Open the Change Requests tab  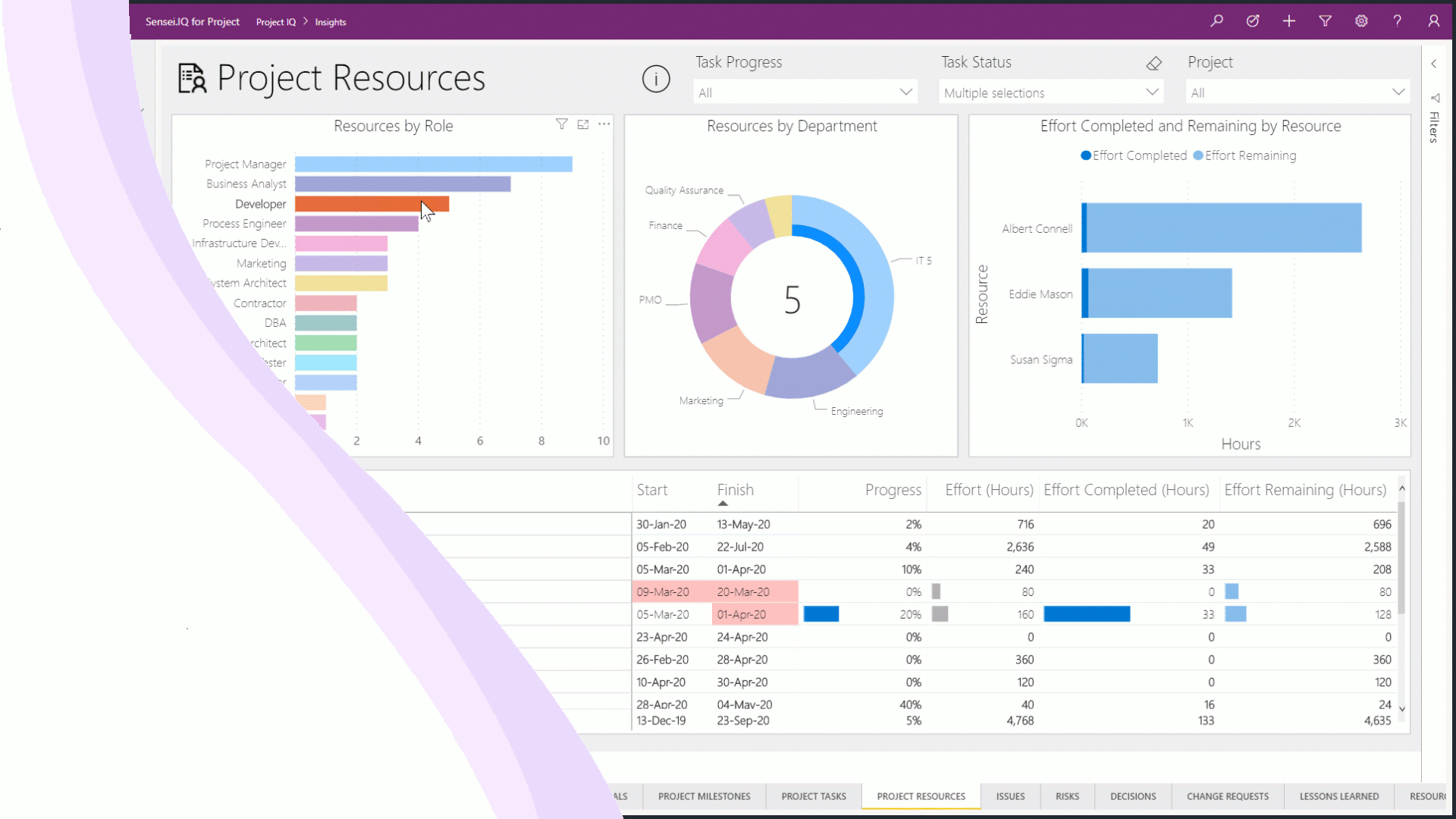pyautogui.click(x=1227, y=796)
